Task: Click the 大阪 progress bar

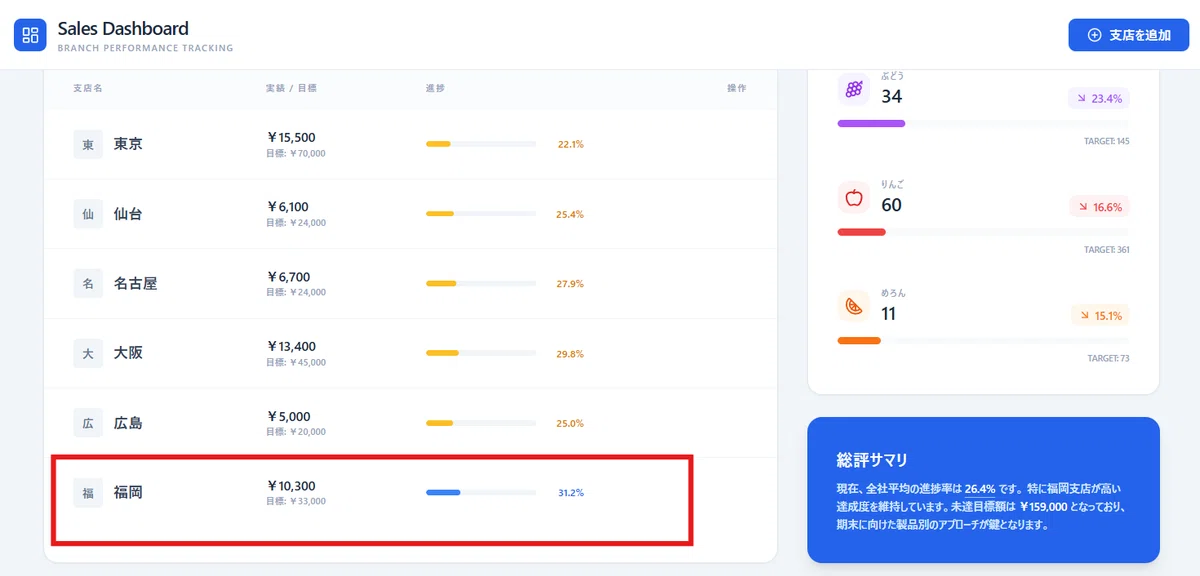Action: (481, 353)
